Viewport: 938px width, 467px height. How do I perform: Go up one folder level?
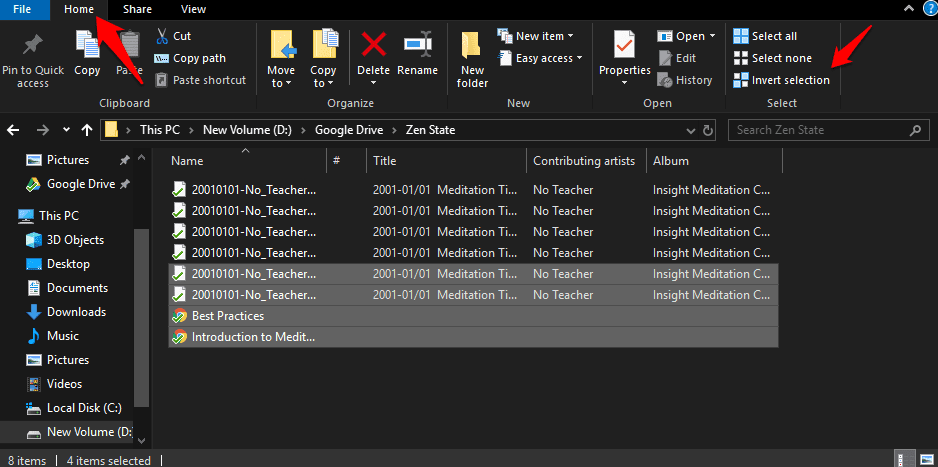click(x=87, y=130)
